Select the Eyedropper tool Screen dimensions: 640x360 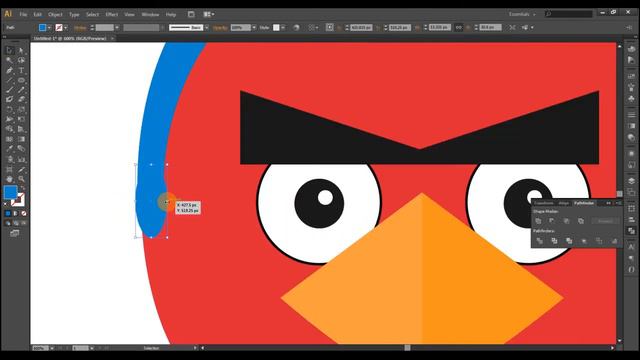click(9, 149)
